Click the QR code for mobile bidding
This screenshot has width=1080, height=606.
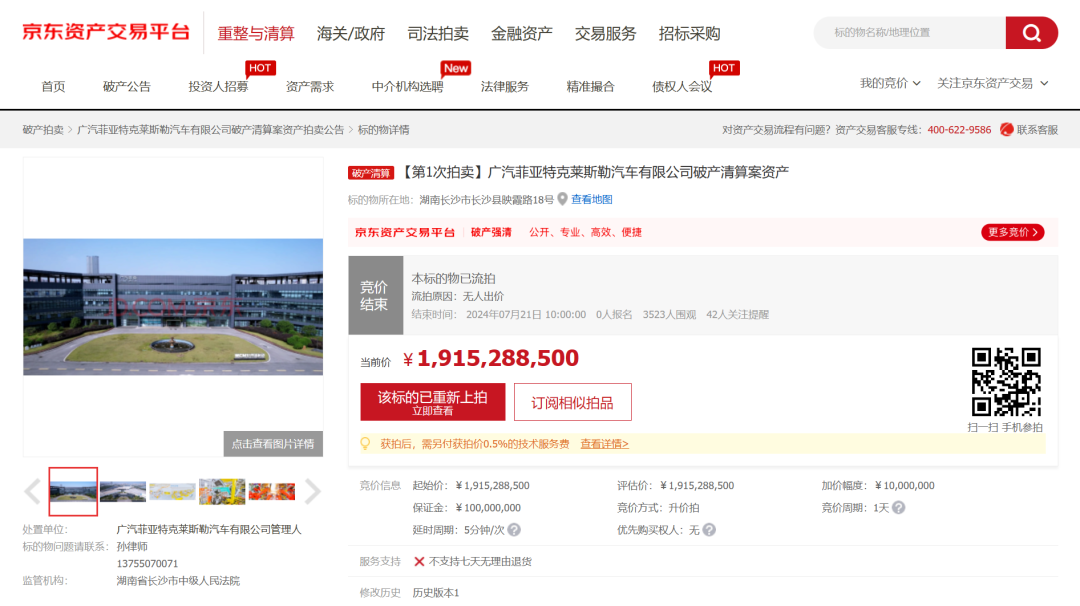[x=1006, y=382]
